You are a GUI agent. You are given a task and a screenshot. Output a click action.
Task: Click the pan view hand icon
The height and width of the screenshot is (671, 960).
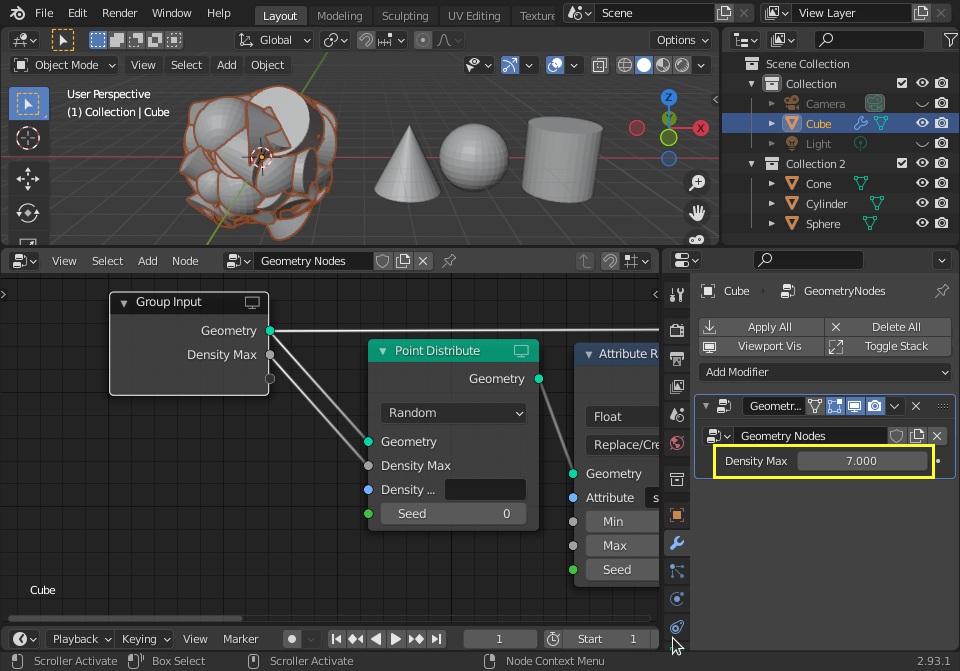click(x=697, y=212)
